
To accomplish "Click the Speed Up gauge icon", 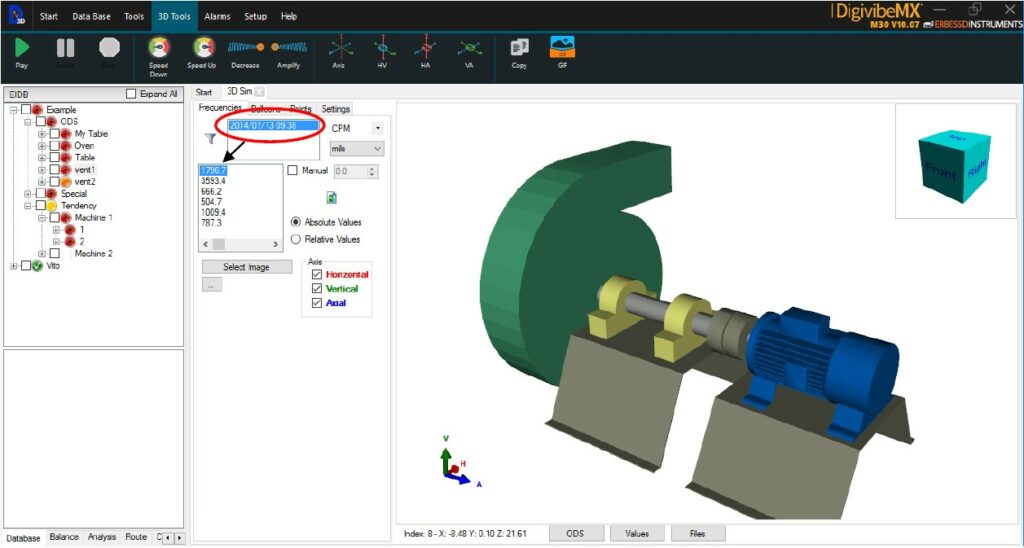I will pos(203,47).
